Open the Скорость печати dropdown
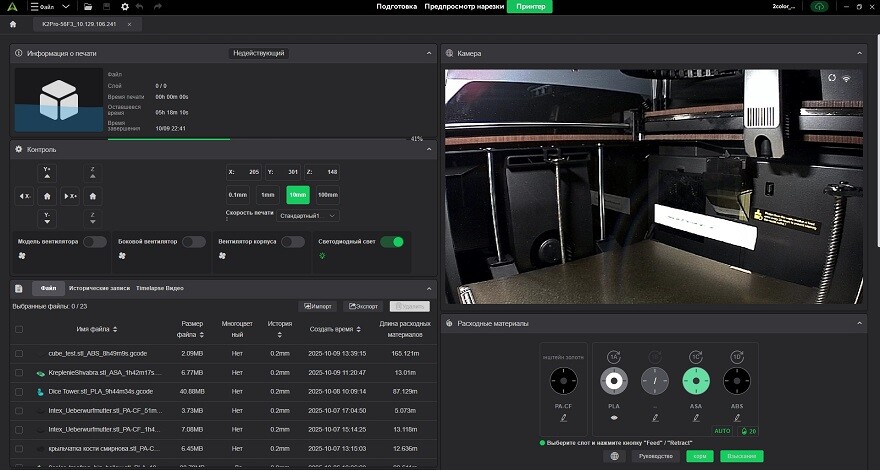 point(308,215)
